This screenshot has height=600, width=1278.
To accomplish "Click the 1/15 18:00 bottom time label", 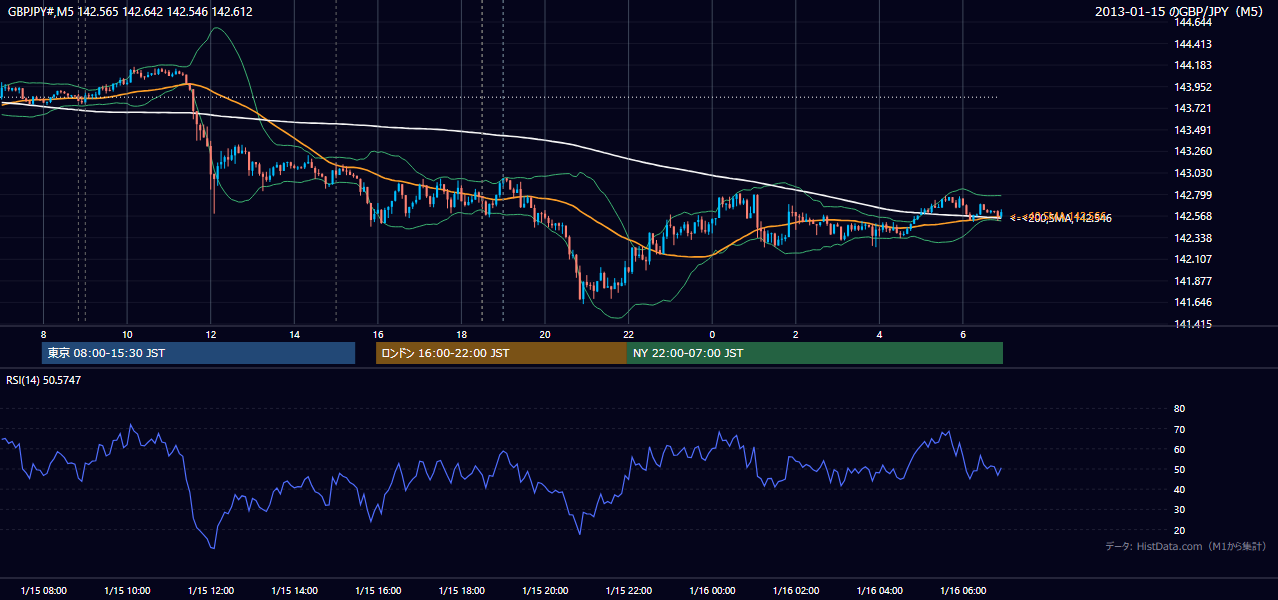I will (462, 591).
